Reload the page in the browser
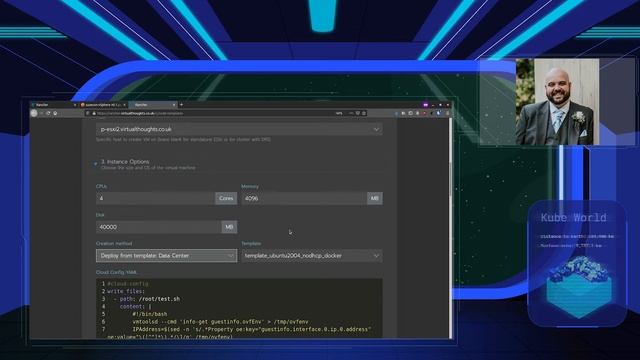The height and width of the screenshot is (360, 640). point(48,113)
